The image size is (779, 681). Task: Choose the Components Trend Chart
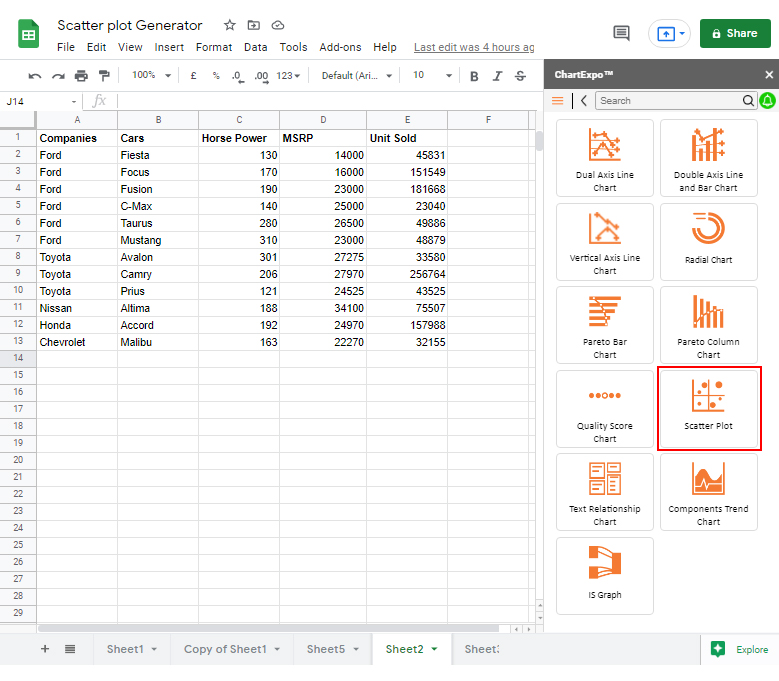pyautogui.click(x=708, y=492)
